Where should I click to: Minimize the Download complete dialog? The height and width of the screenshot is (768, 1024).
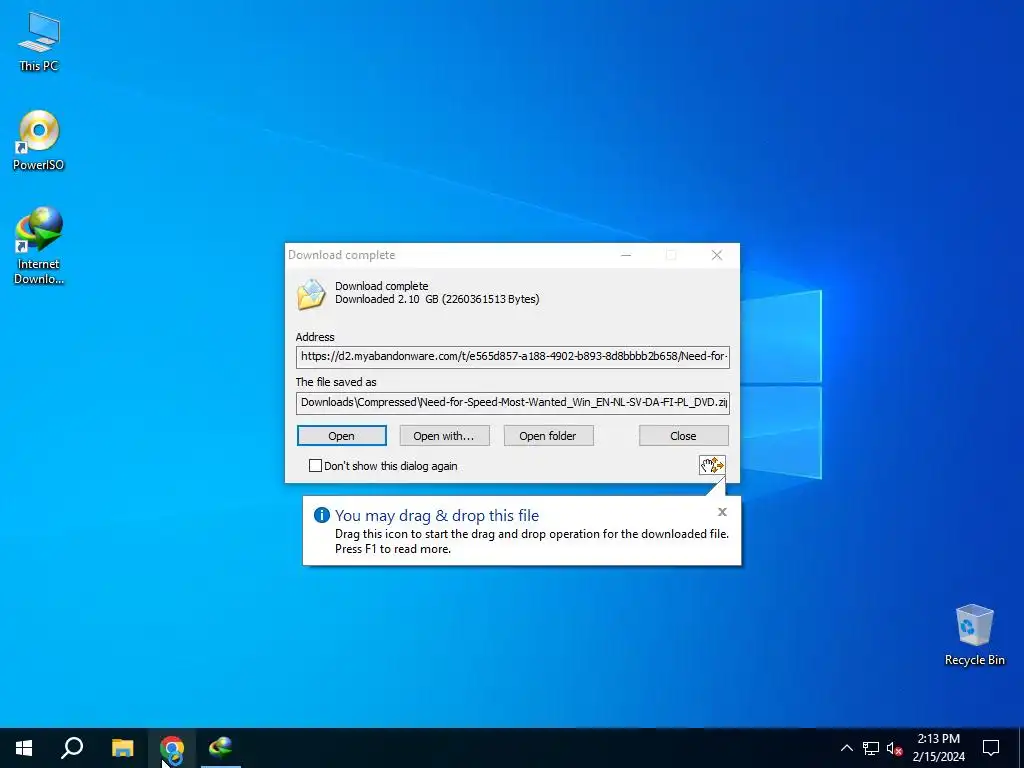click(x=626, y=255)
